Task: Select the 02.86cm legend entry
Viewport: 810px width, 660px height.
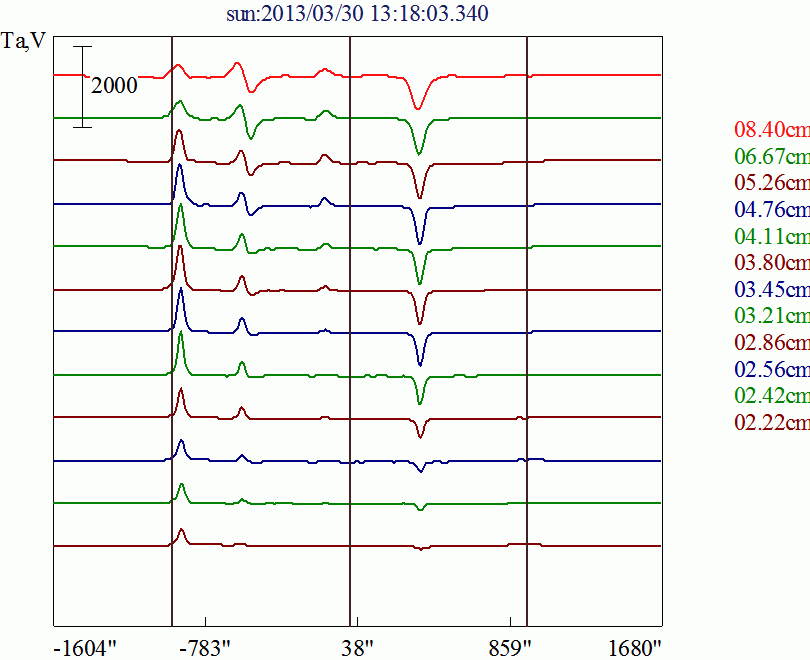Action: point(772,342)
